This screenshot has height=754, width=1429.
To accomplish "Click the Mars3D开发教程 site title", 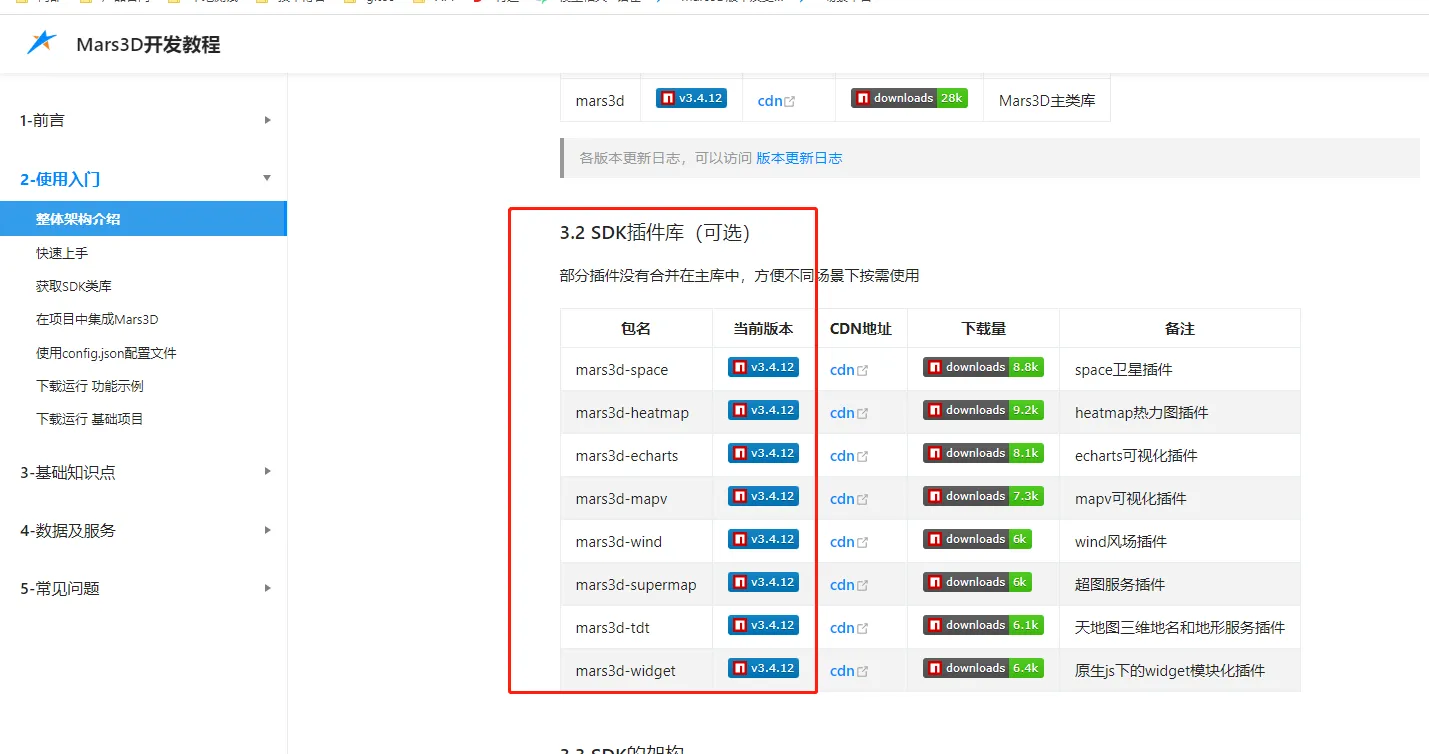I will (x=148, y=45).
